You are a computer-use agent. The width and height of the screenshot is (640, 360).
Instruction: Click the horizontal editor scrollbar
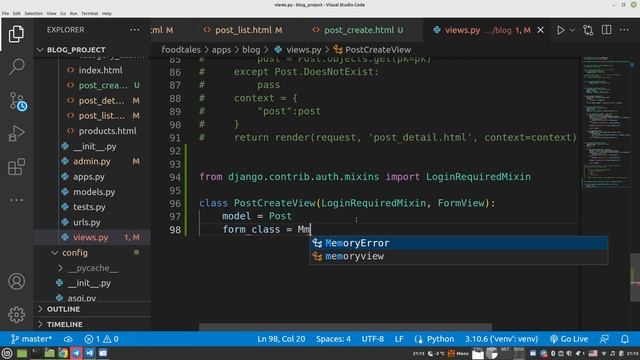345,327
